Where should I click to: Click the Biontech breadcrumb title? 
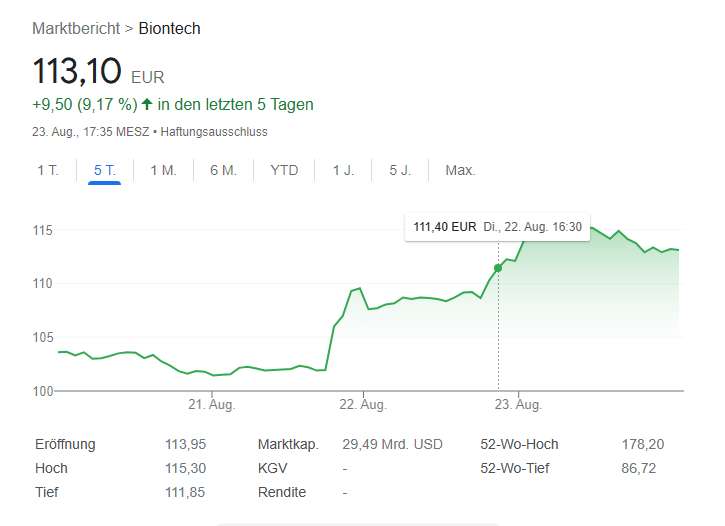(169, 29)
